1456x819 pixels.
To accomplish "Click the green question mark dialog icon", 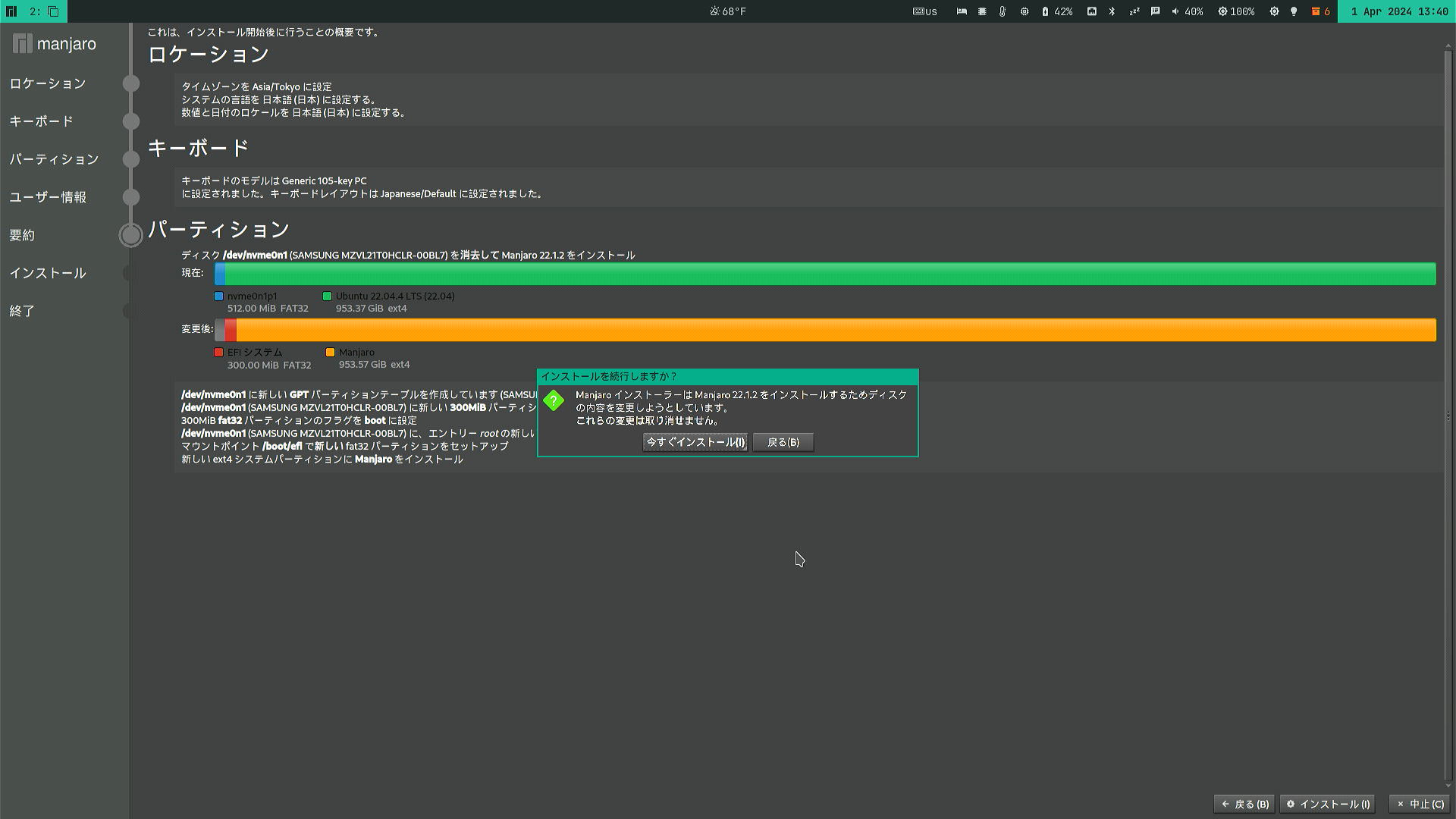I will tap(554, 400).
